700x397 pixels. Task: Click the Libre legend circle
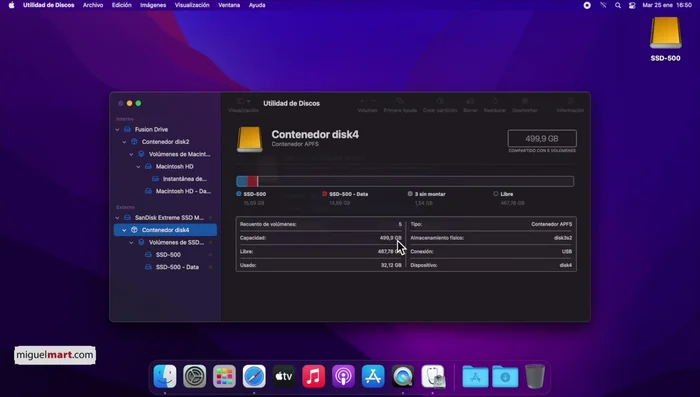(x=496, y=194)
